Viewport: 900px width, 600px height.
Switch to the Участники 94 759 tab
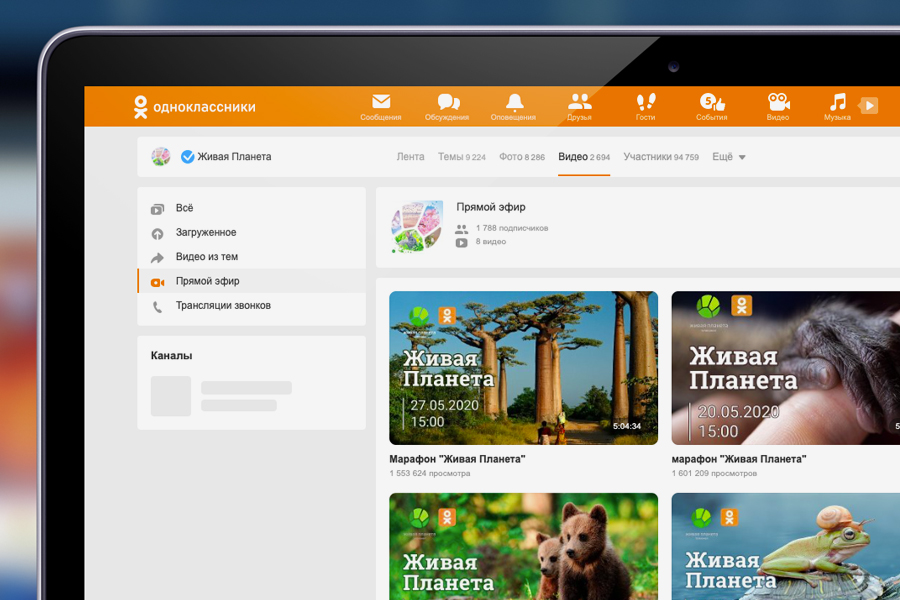[x=661, y=157]
